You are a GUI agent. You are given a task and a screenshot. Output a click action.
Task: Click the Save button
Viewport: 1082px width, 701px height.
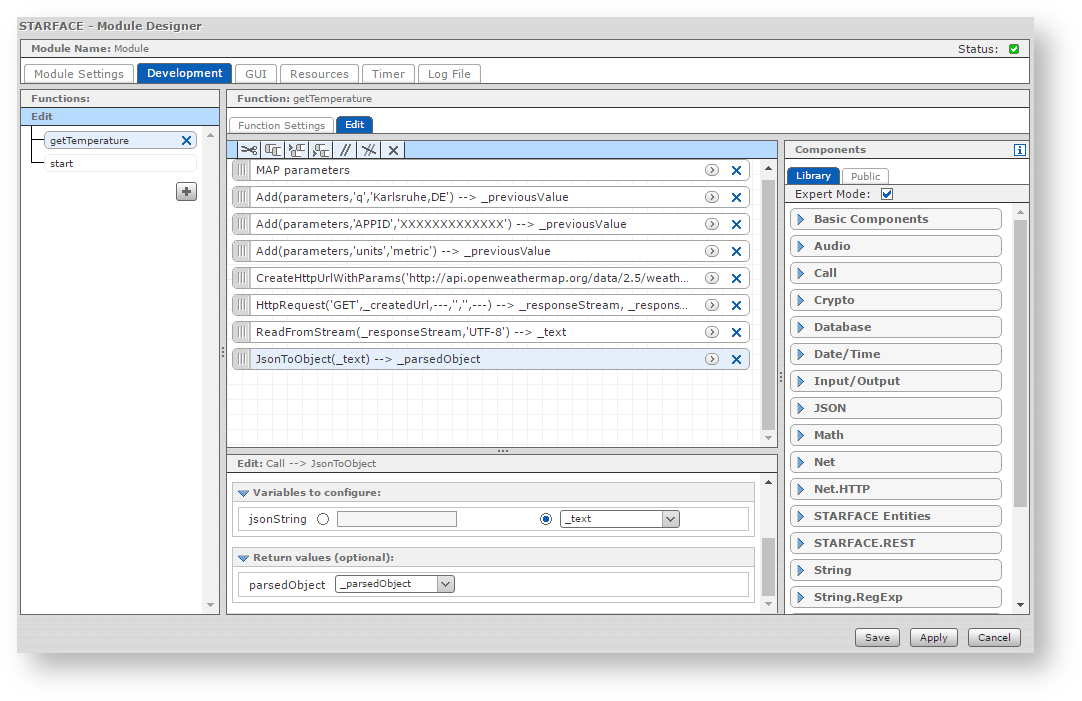(877, 638)
